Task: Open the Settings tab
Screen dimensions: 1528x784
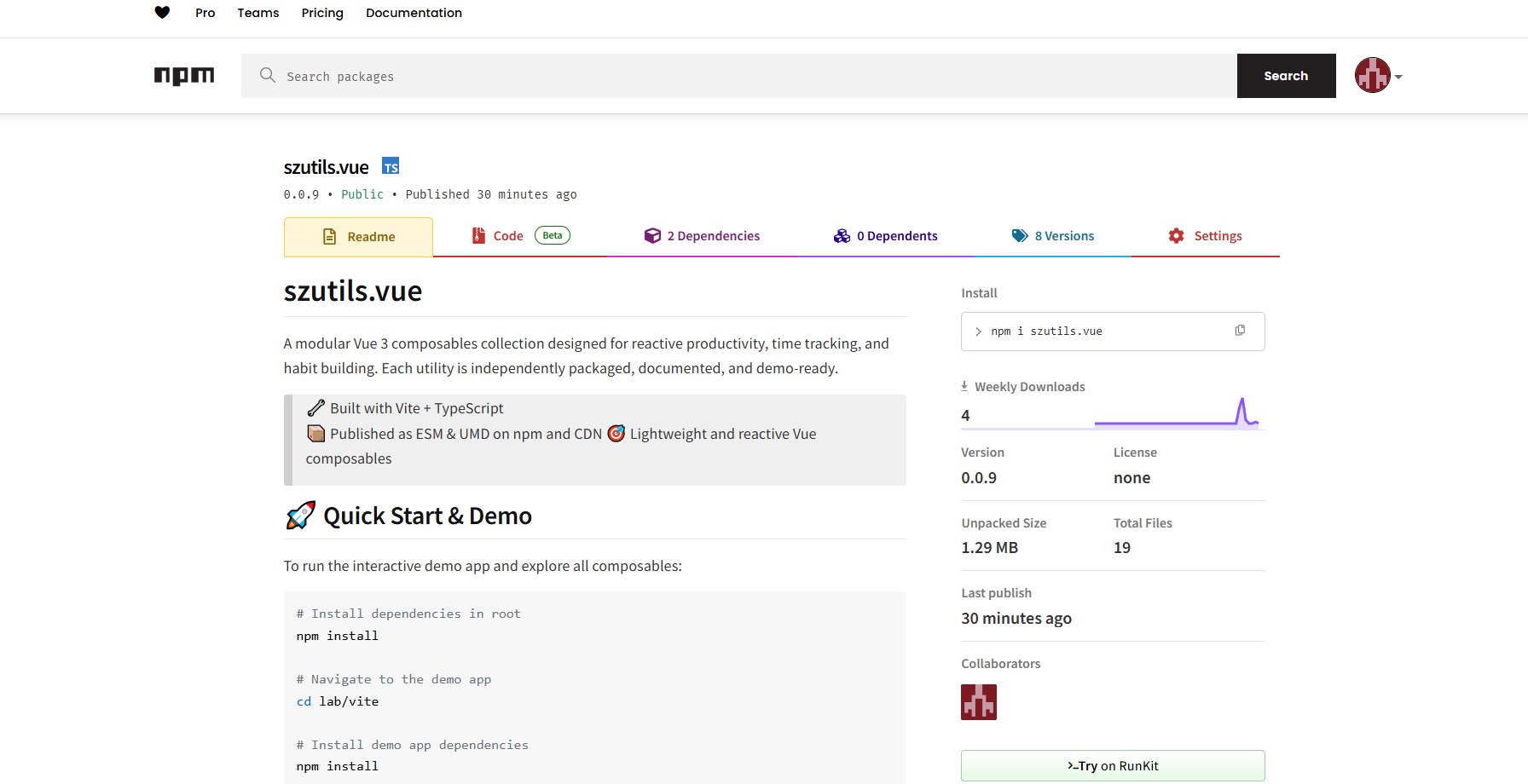Action: pos(1205,236)
